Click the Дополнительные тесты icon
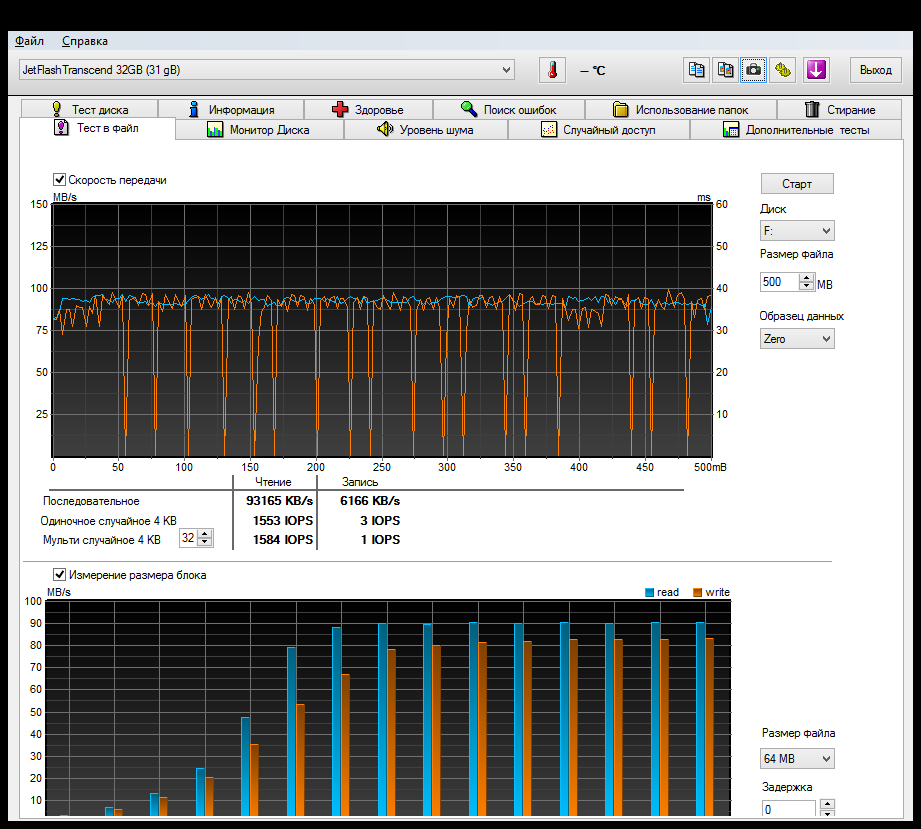Screen dimensions: 921x829 731,129
